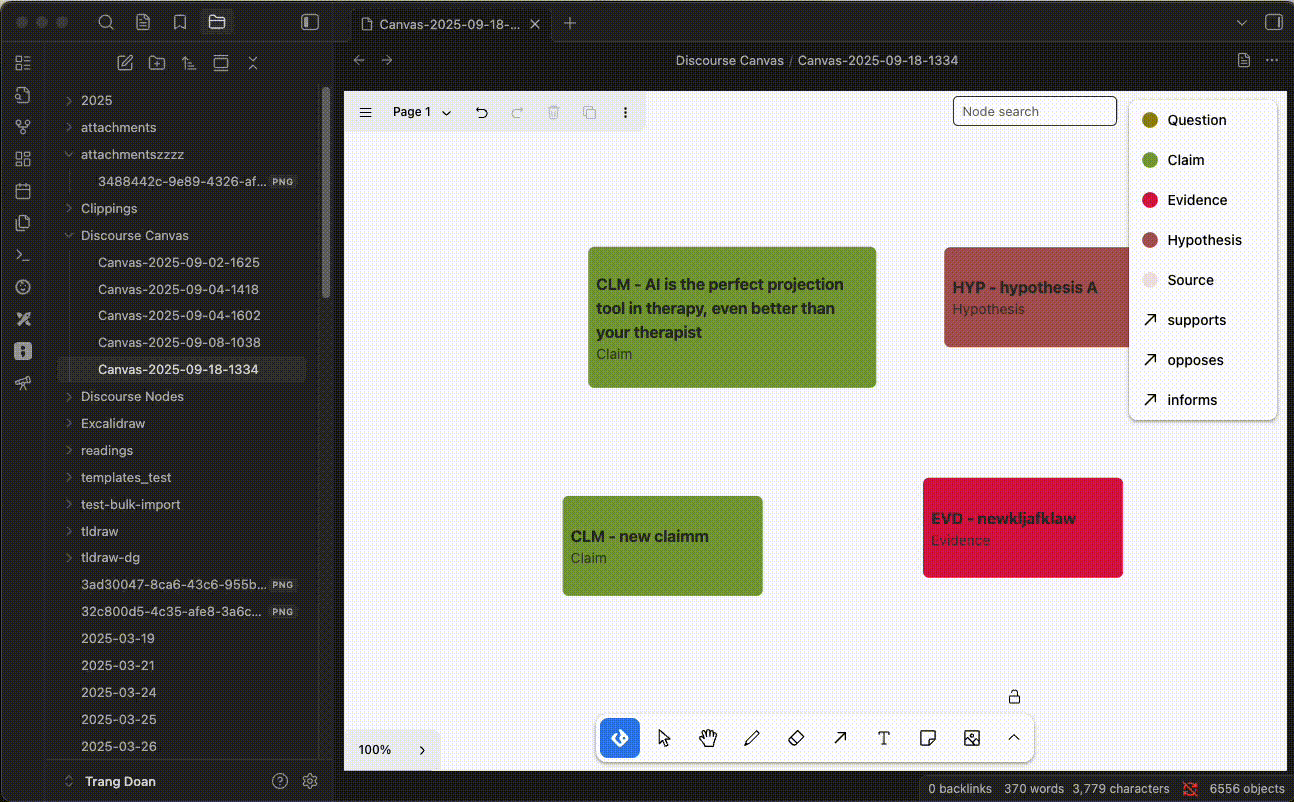
Task: Choose the Draw pencil tool
Action: [752, 738]
